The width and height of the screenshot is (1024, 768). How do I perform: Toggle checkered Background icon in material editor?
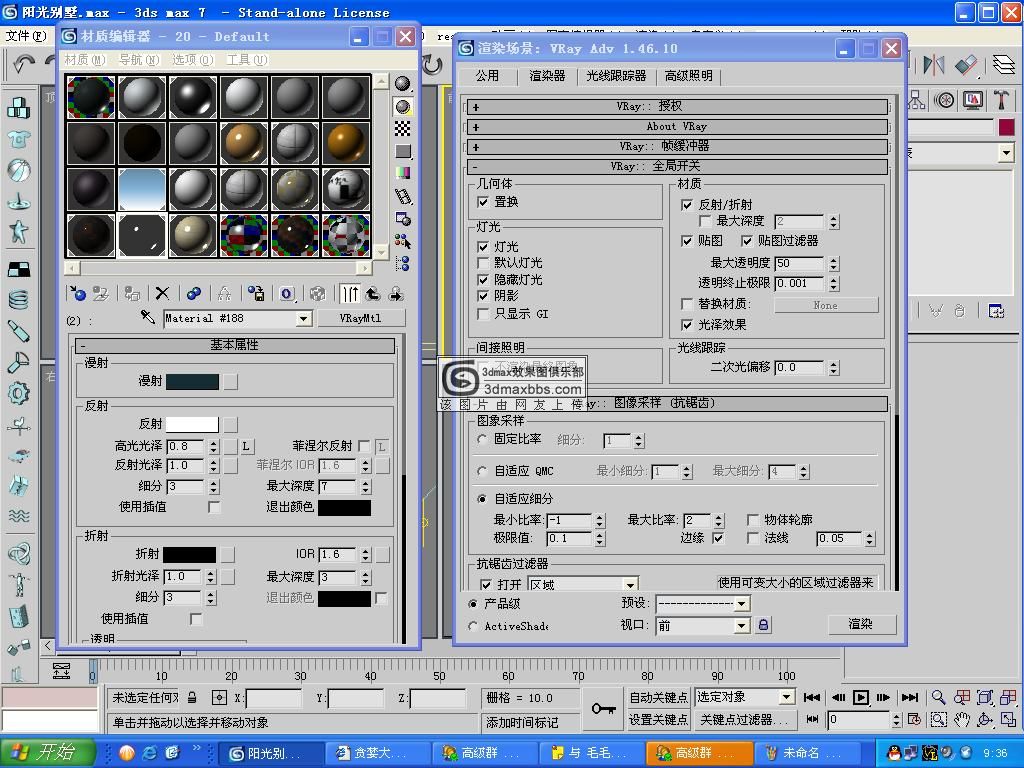click(403, 129)
